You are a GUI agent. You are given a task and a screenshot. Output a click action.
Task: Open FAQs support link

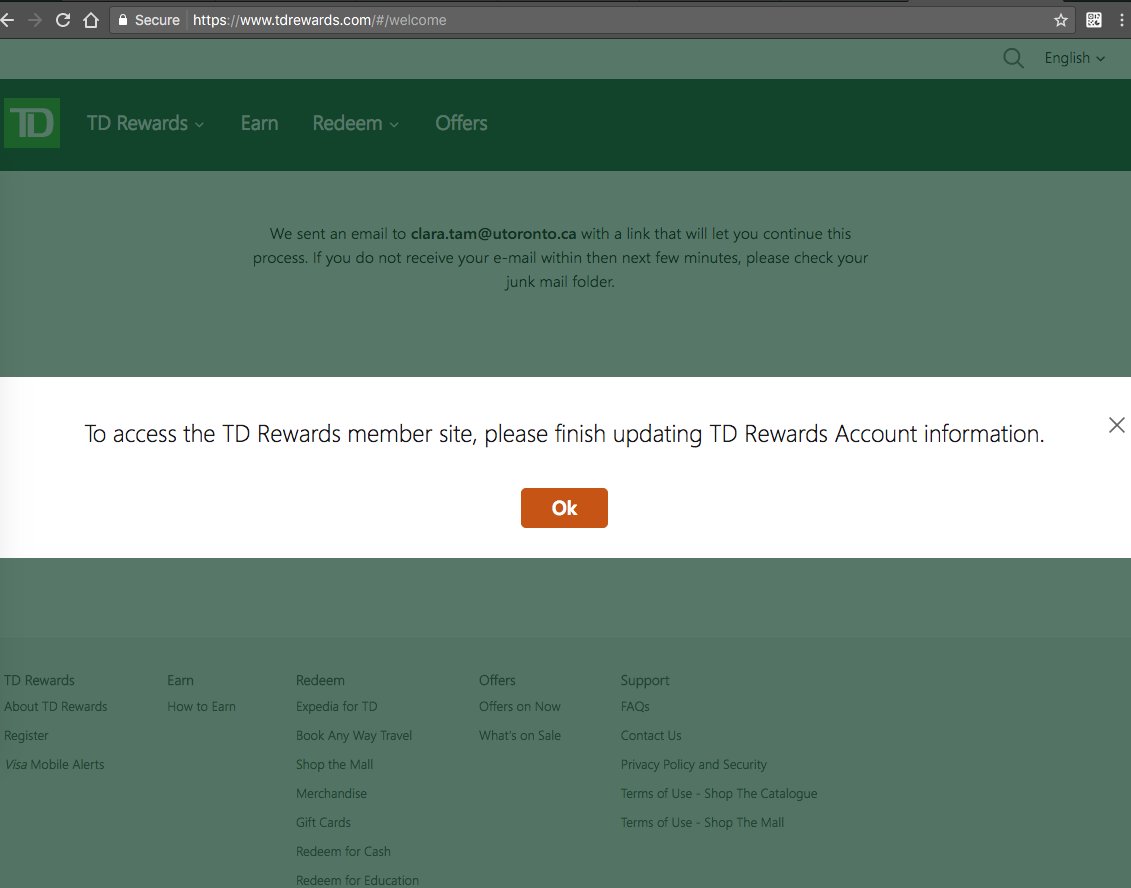635,706
